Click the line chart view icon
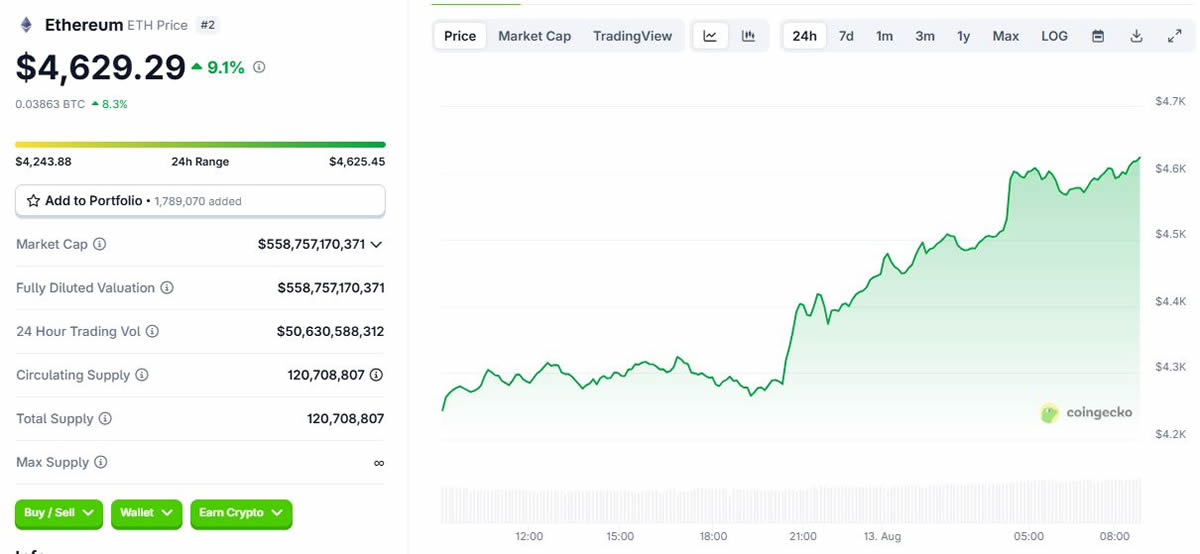This screenshot has width=1200, height=554. click(x=710, y=36)
